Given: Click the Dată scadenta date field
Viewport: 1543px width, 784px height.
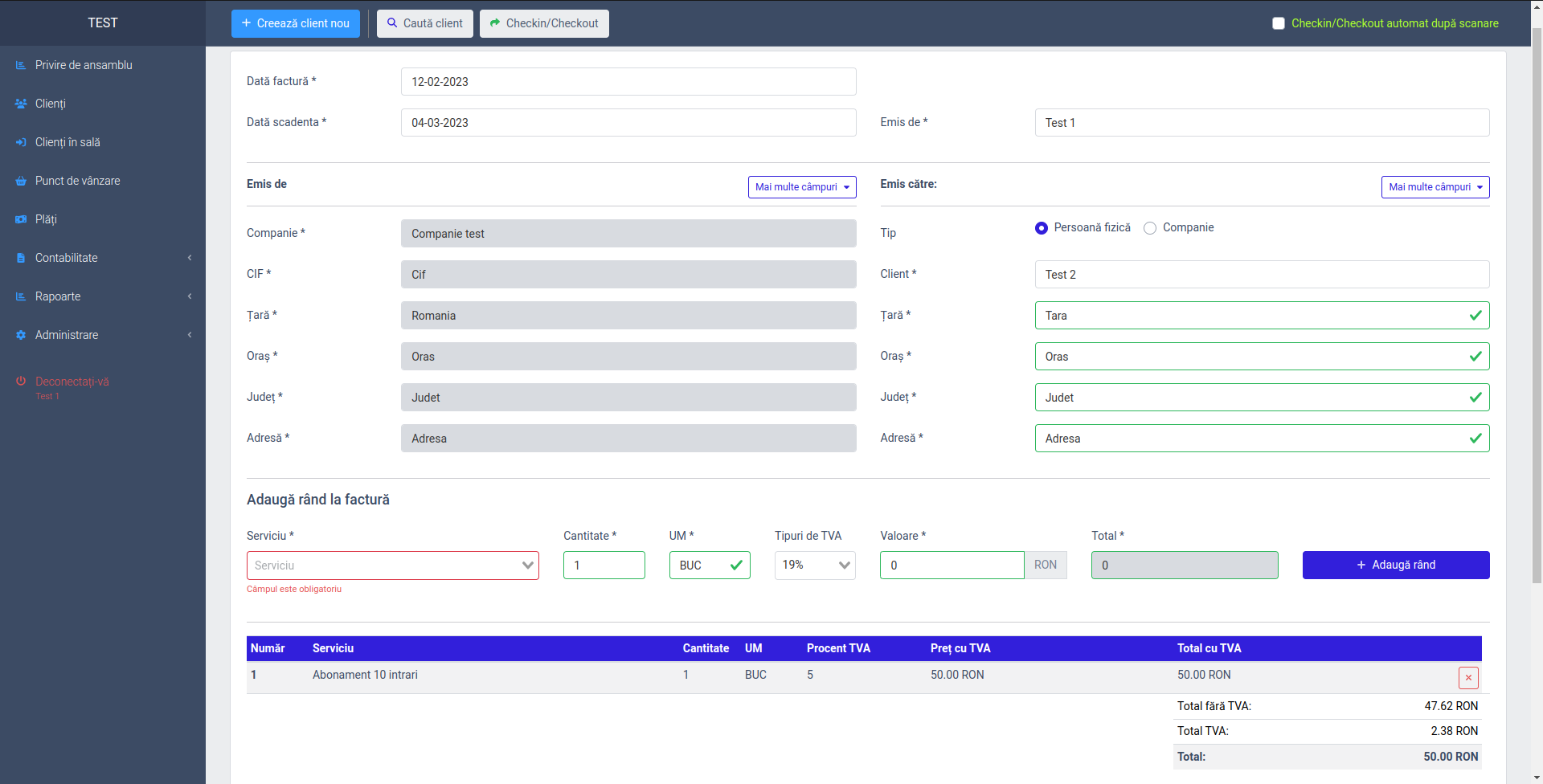Looking at the screenshot, I should click(x=628, y=123).
